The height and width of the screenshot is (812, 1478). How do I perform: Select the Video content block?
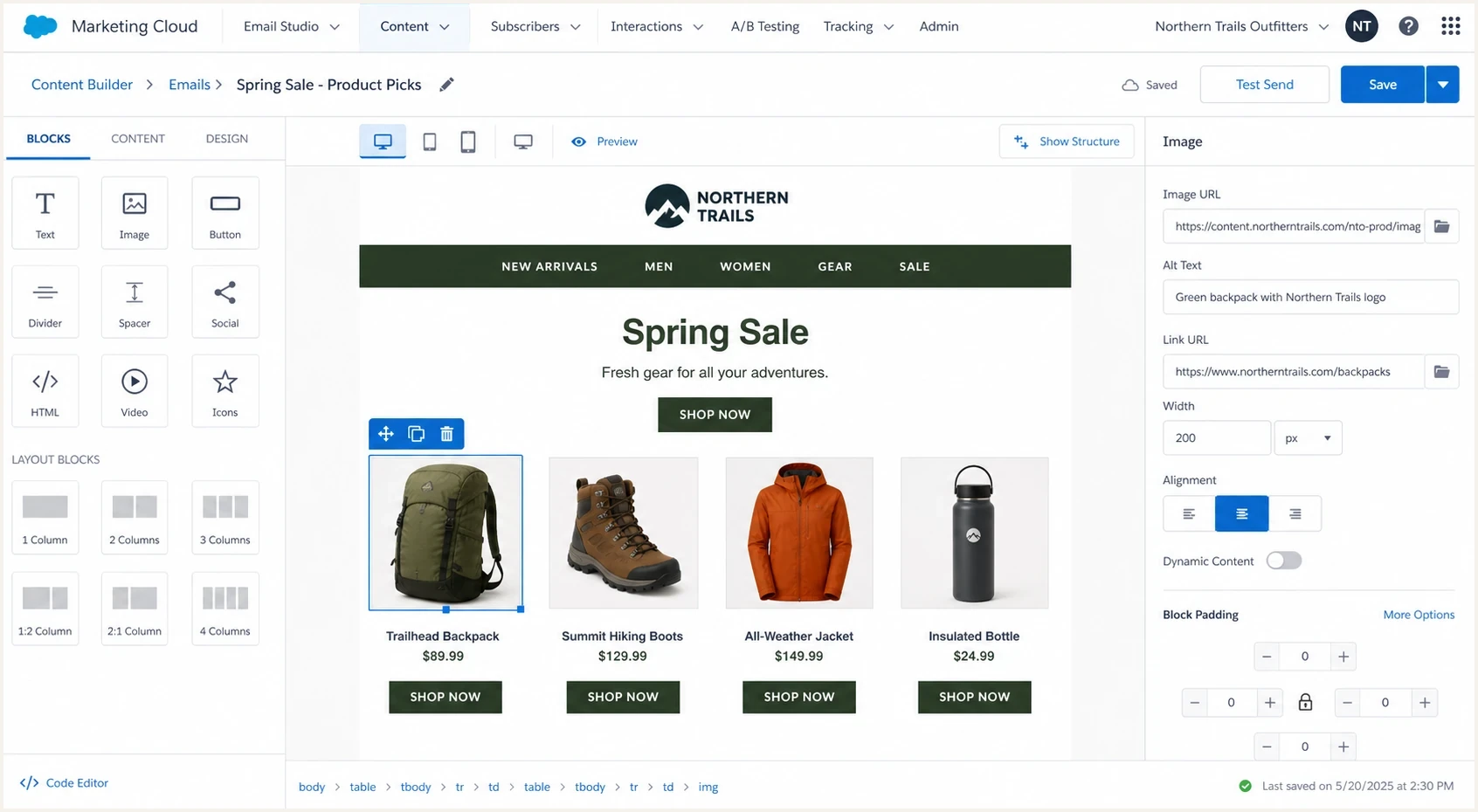pyautogui.click(x=135, y=391)
